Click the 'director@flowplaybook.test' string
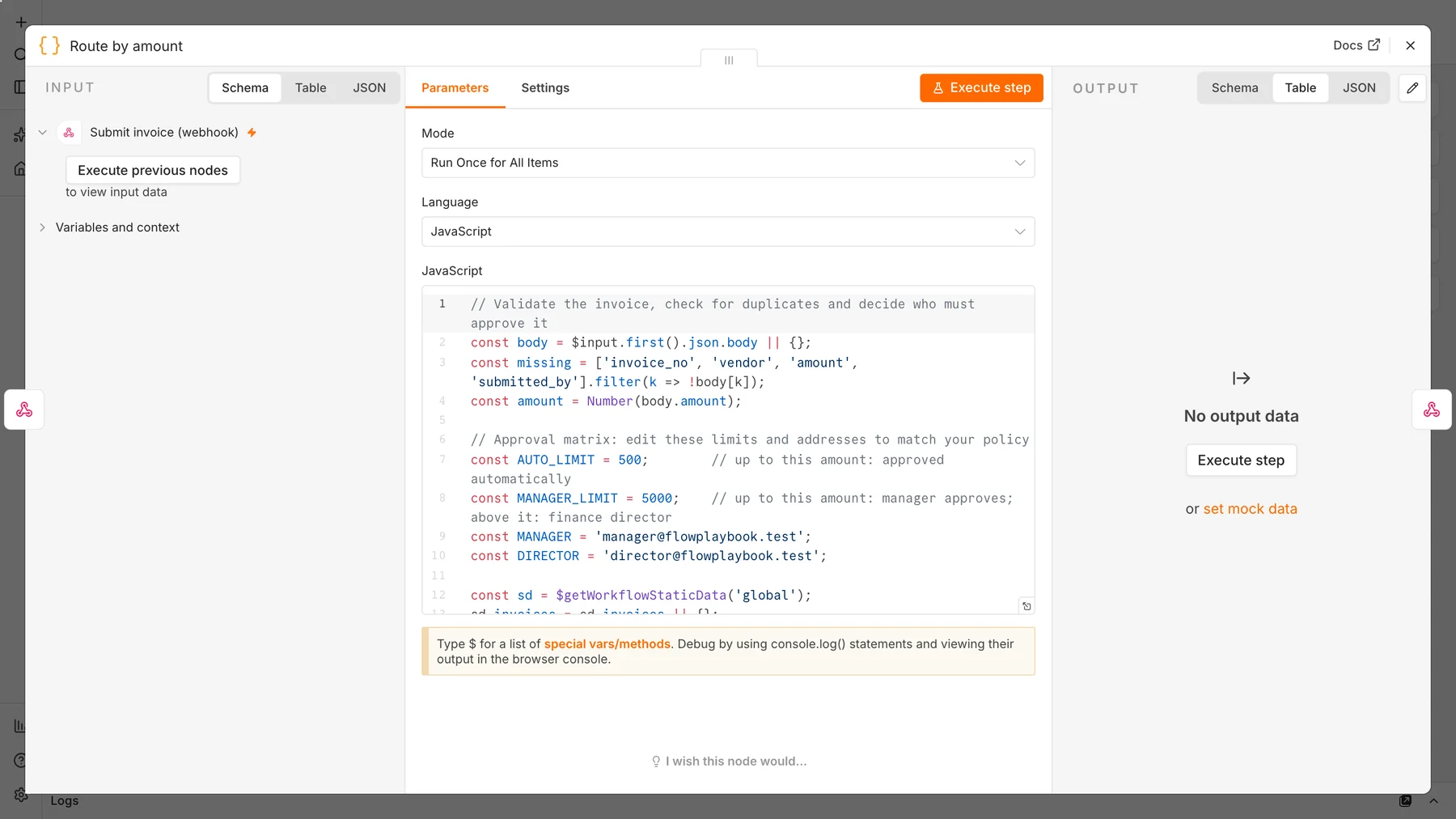 (711, 556)
